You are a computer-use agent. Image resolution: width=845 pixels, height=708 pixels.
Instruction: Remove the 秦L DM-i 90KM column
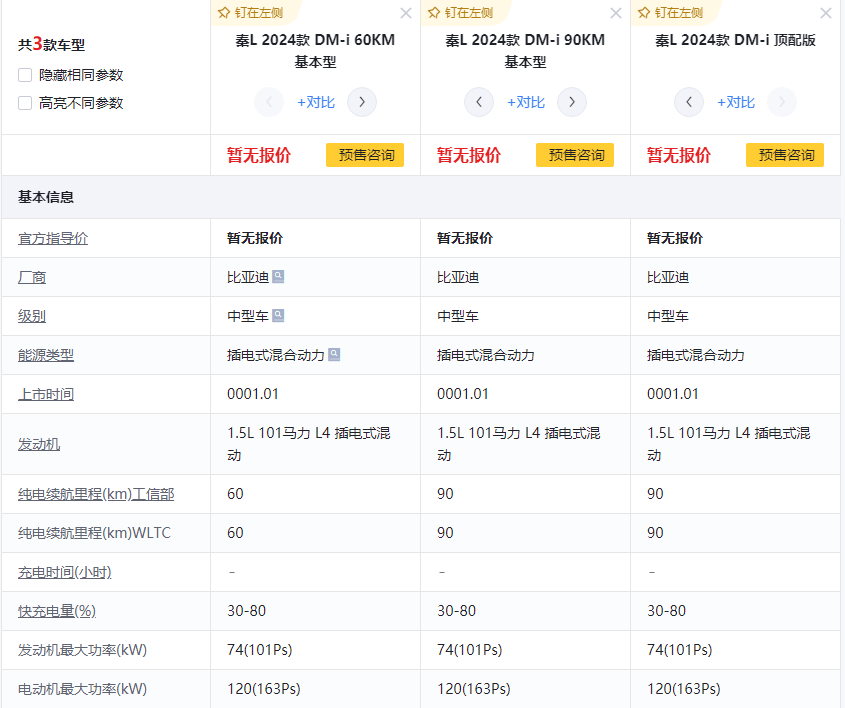pyautogui.click(x=615, y=13)
